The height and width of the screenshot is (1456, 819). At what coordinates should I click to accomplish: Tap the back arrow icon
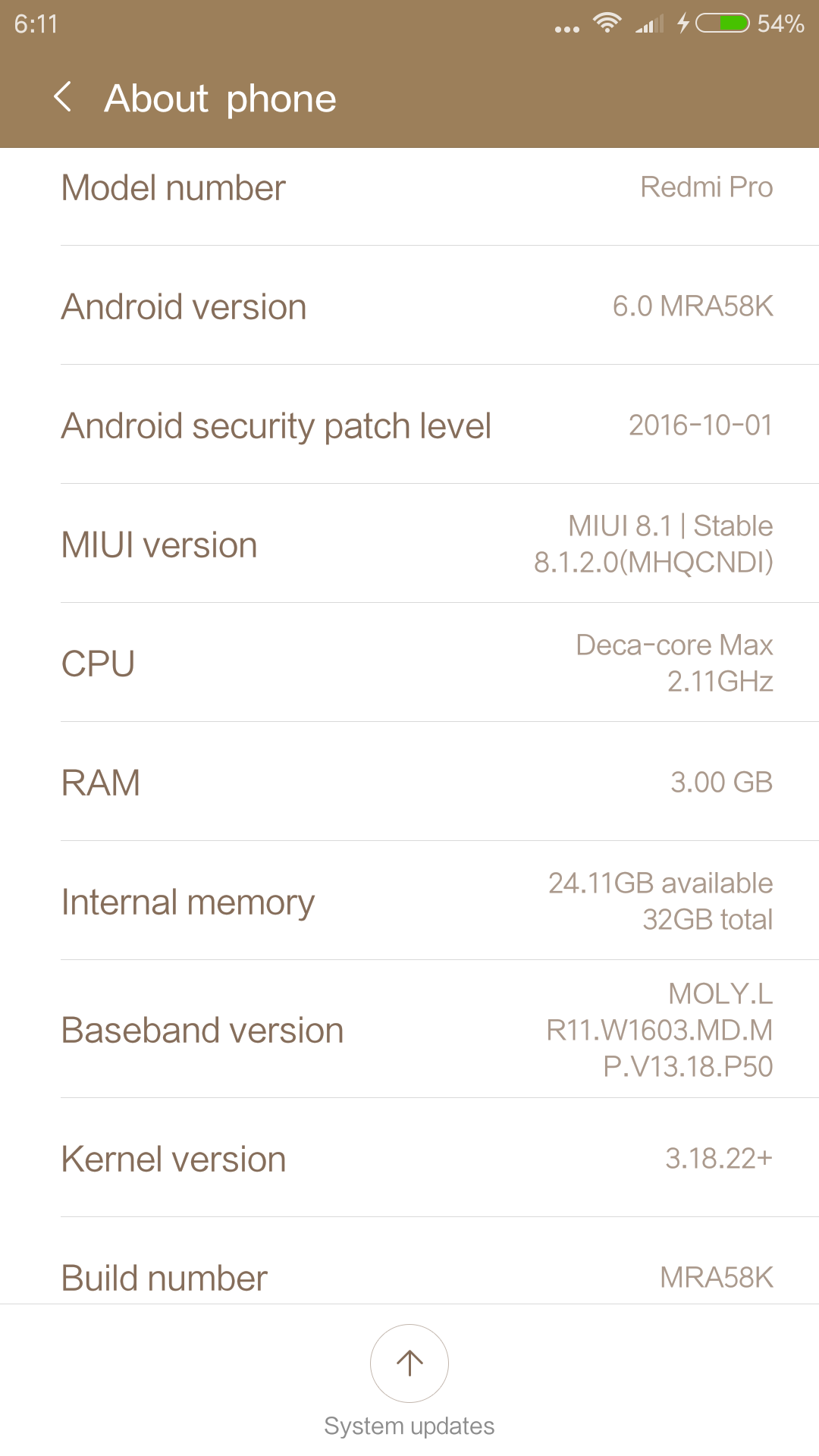64,97
